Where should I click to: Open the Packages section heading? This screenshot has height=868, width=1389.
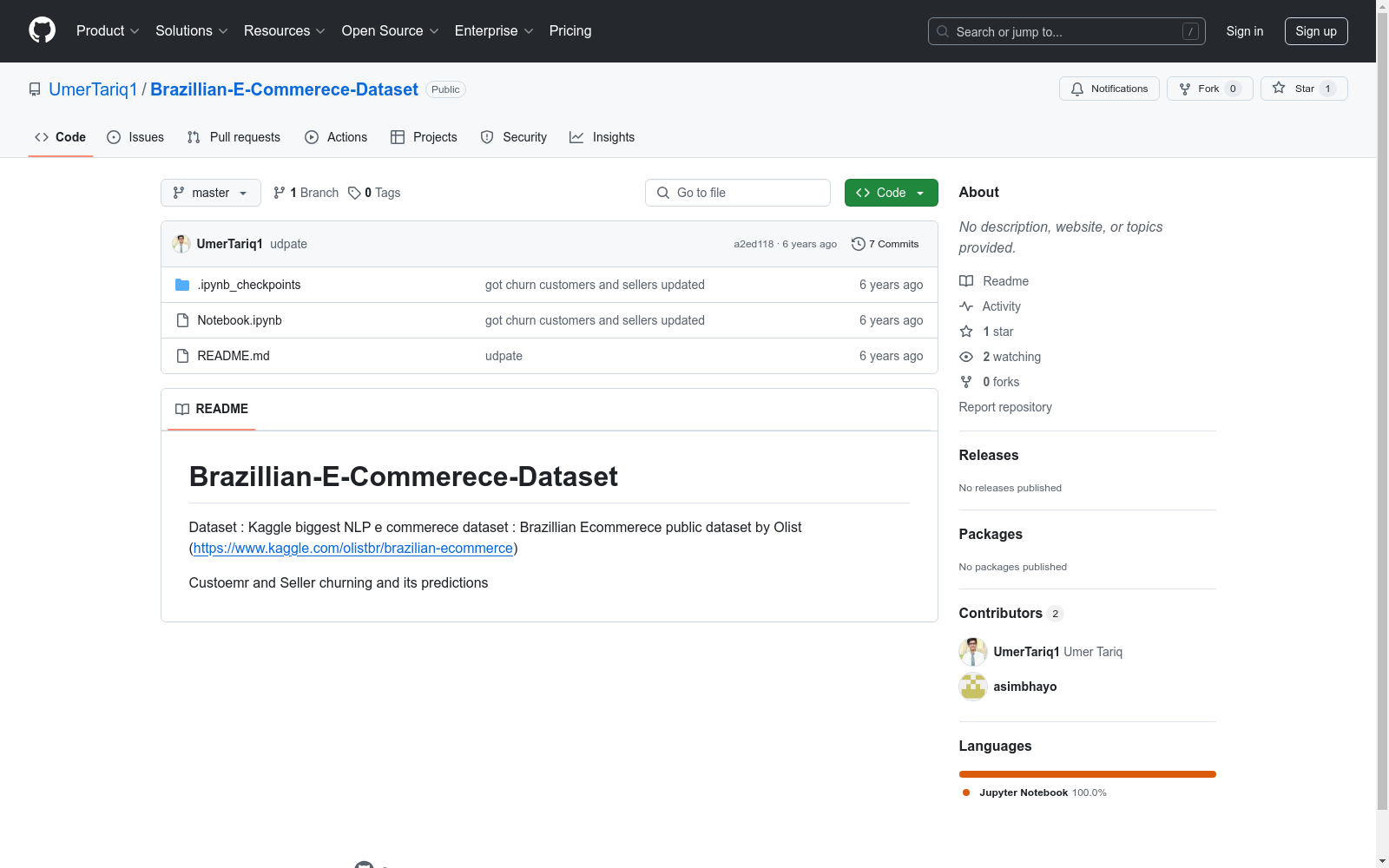point(991,534)
